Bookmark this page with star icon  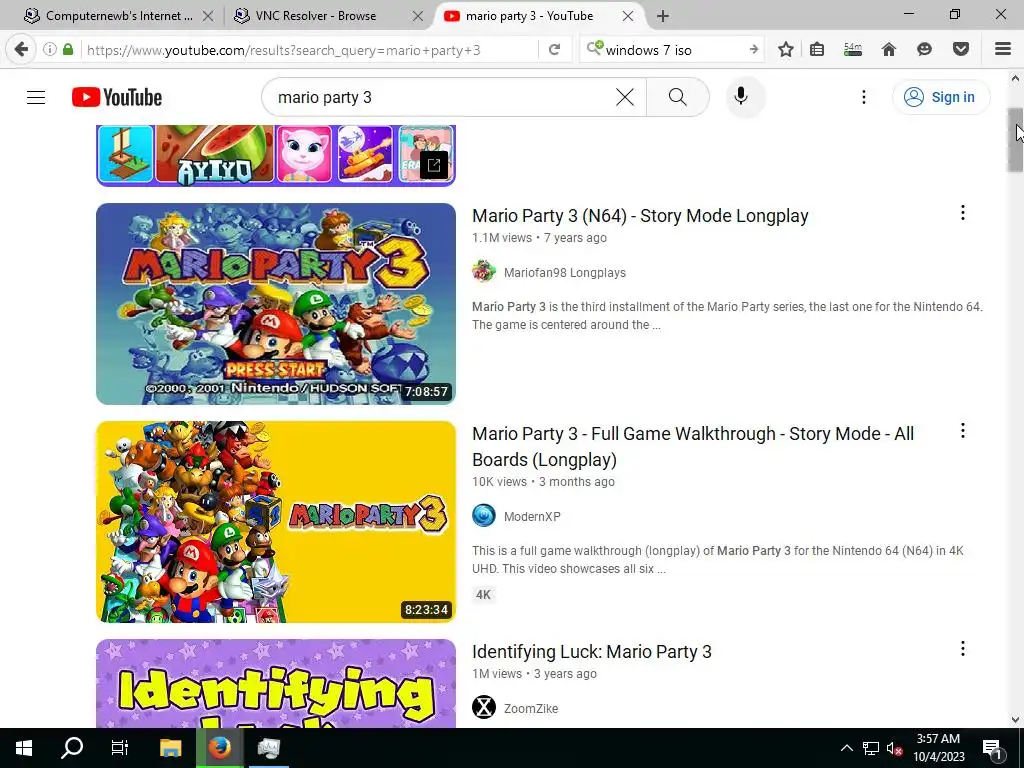click(786, 49)
